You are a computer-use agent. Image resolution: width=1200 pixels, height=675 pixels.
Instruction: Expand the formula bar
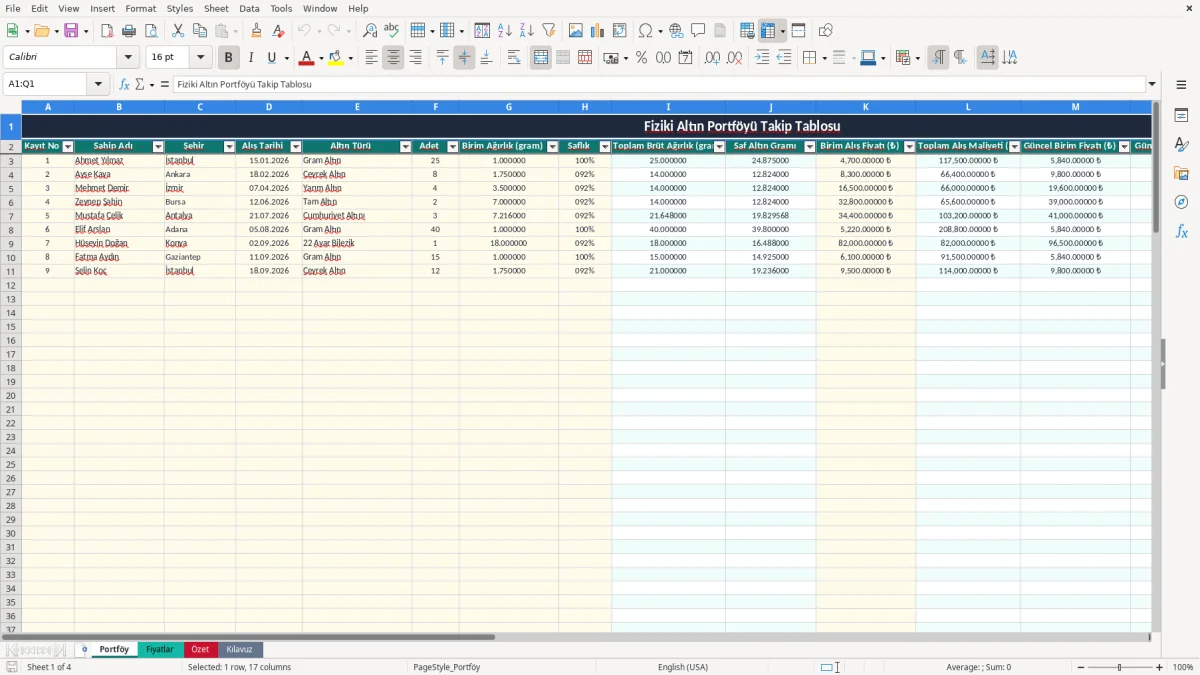(1152, 84)
